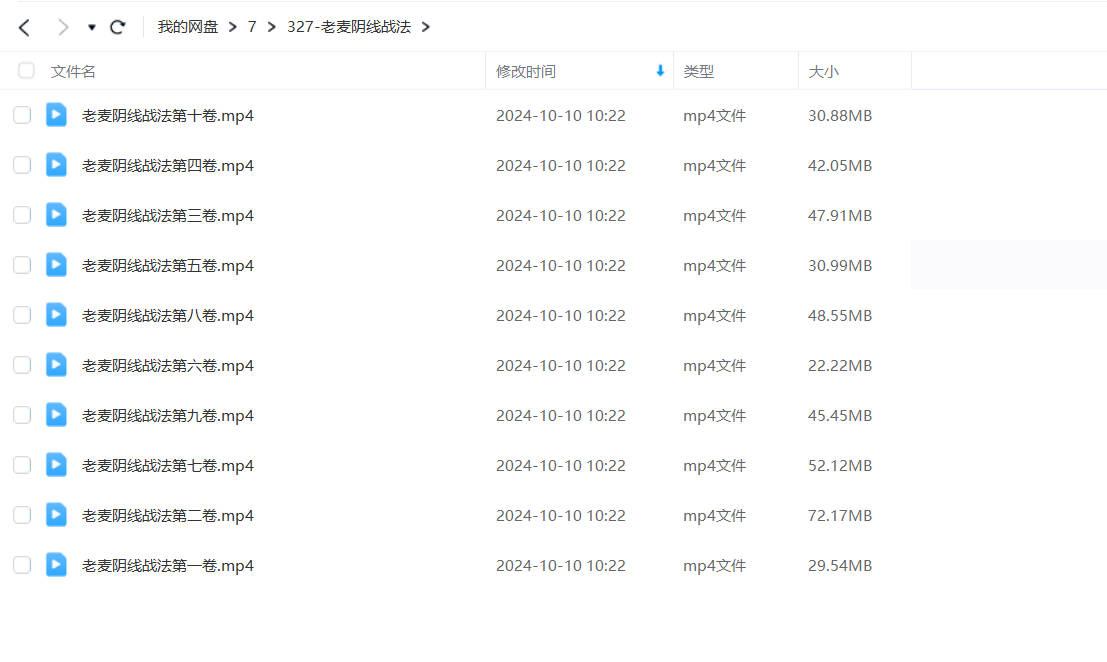Select file name 老麦阴线战法第七卷.mp4

(168, 466)
